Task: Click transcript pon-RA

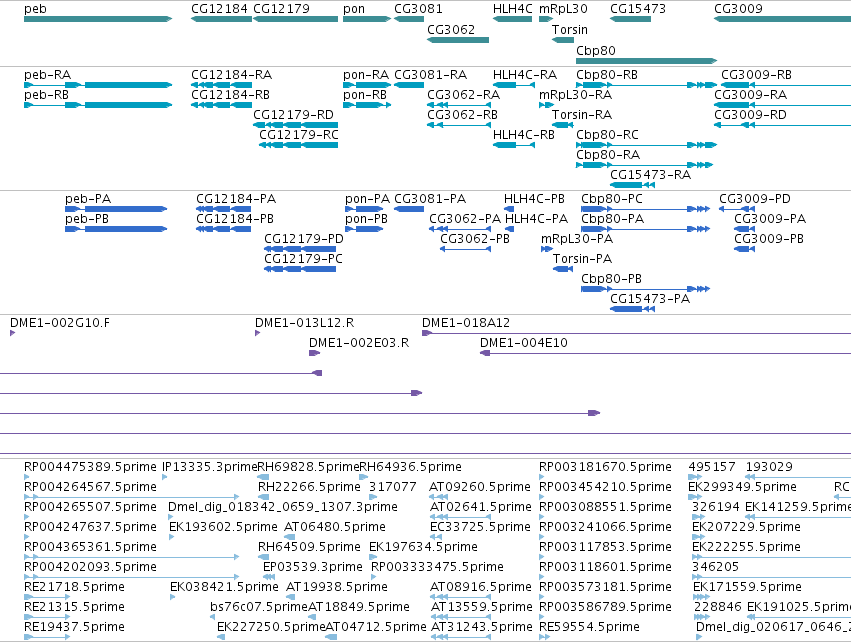Action: point(366,74)
